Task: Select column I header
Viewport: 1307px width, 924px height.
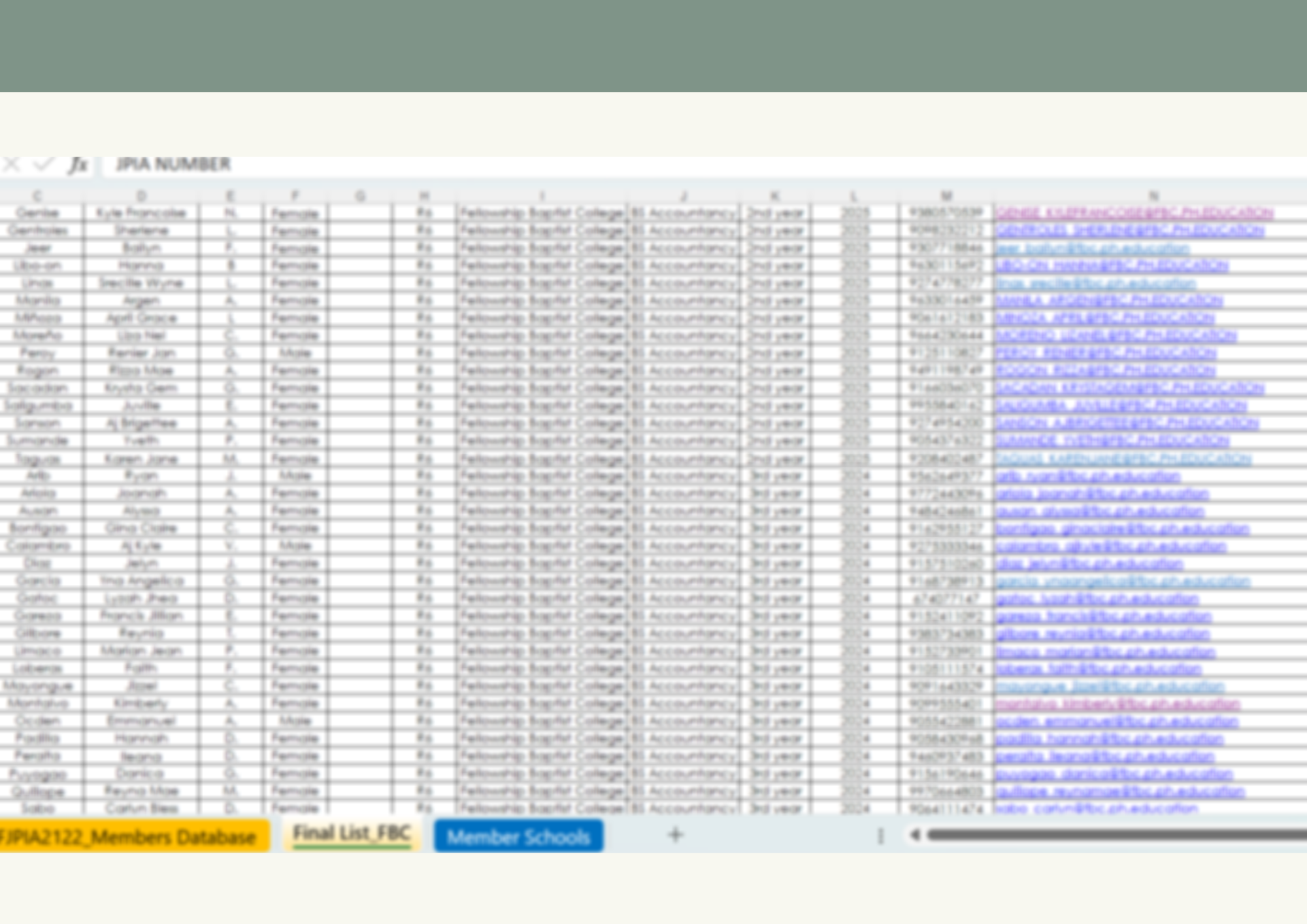Action: (541, 195)
